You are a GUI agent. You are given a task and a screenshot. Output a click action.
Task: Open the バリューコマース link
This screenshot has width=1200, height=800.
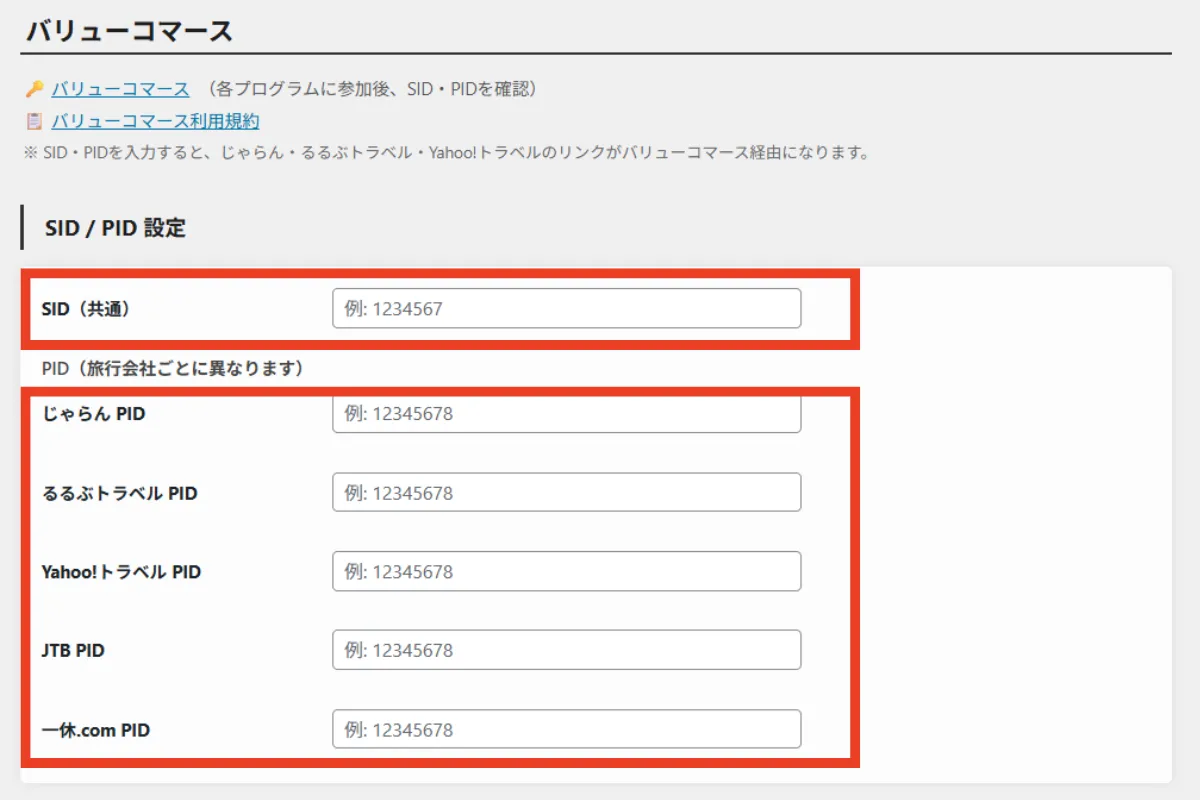click(x=120, y=89)
